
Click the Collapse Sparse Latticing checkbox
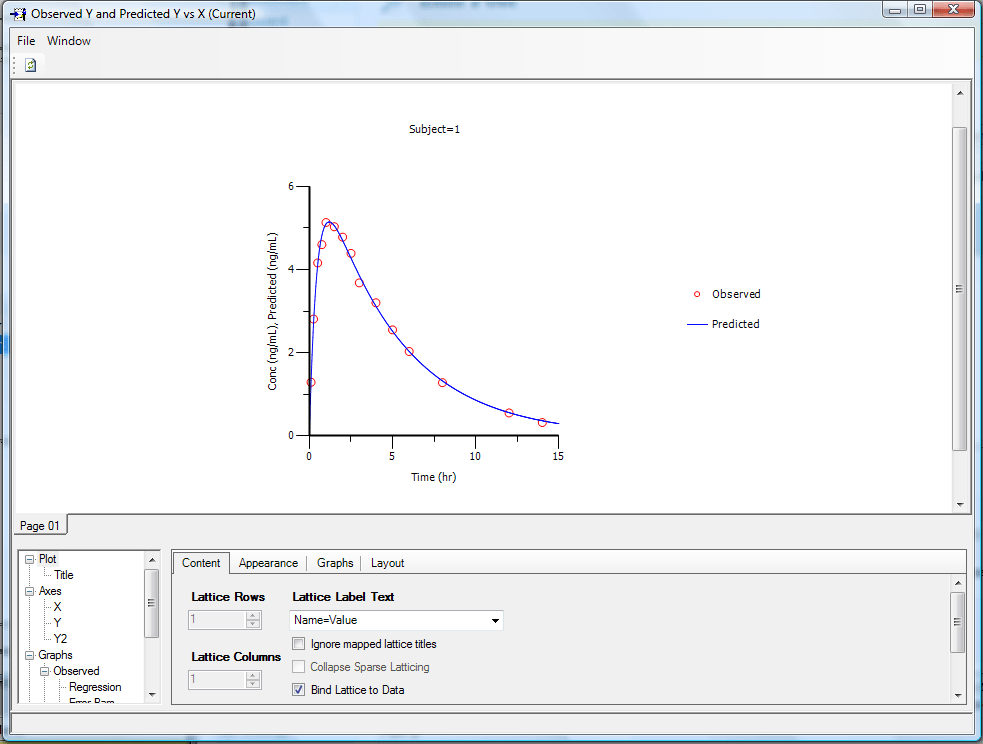point(299,667)
